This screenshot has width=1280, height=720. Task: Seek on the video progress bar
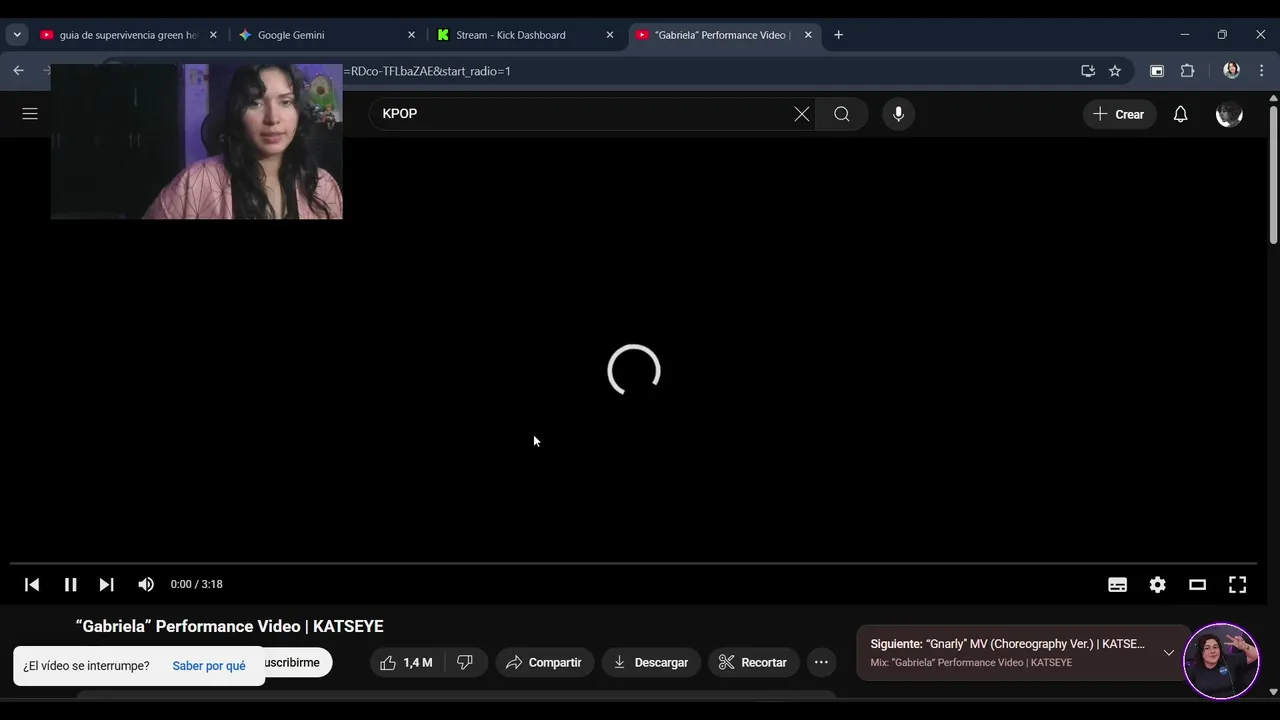633,564
